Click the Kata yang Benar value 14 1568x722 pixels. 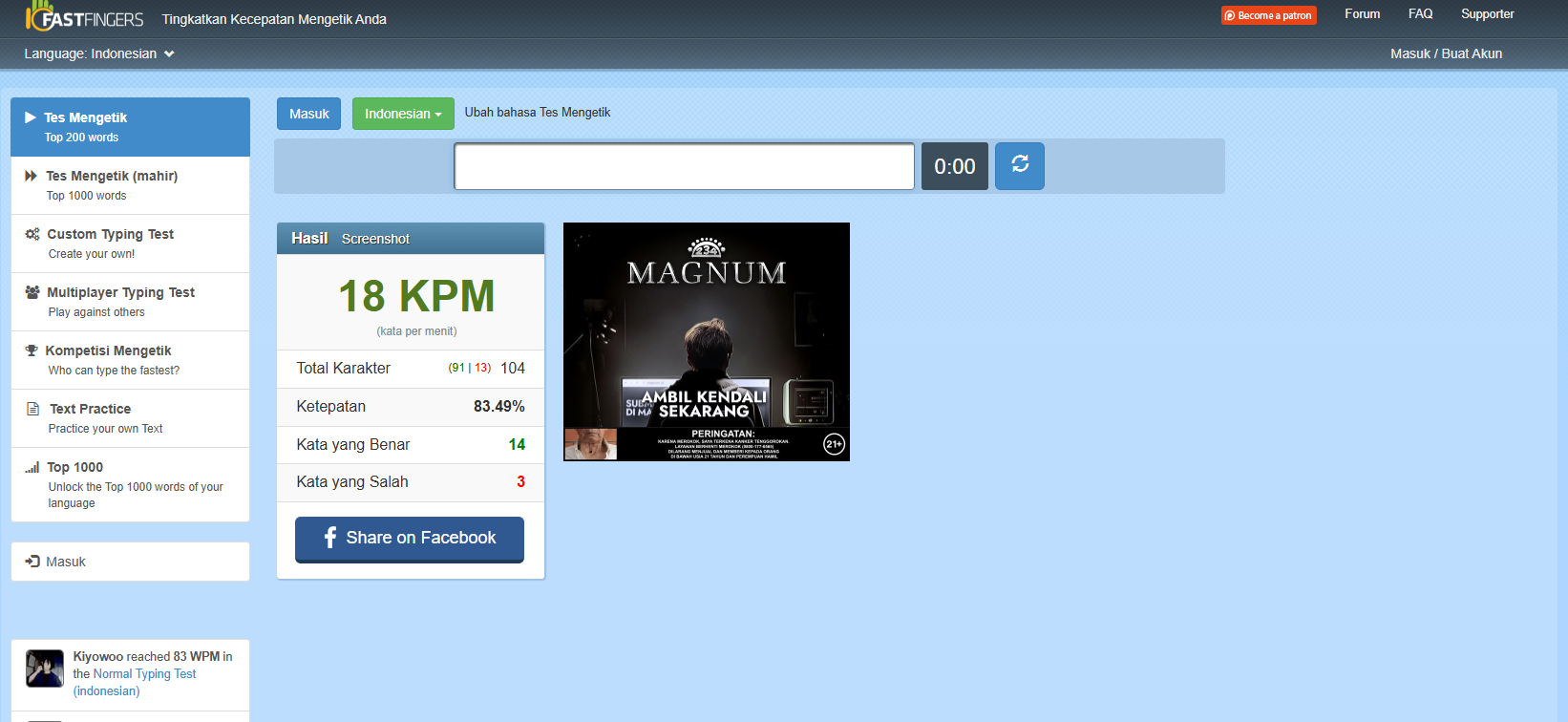coord(517,444)
